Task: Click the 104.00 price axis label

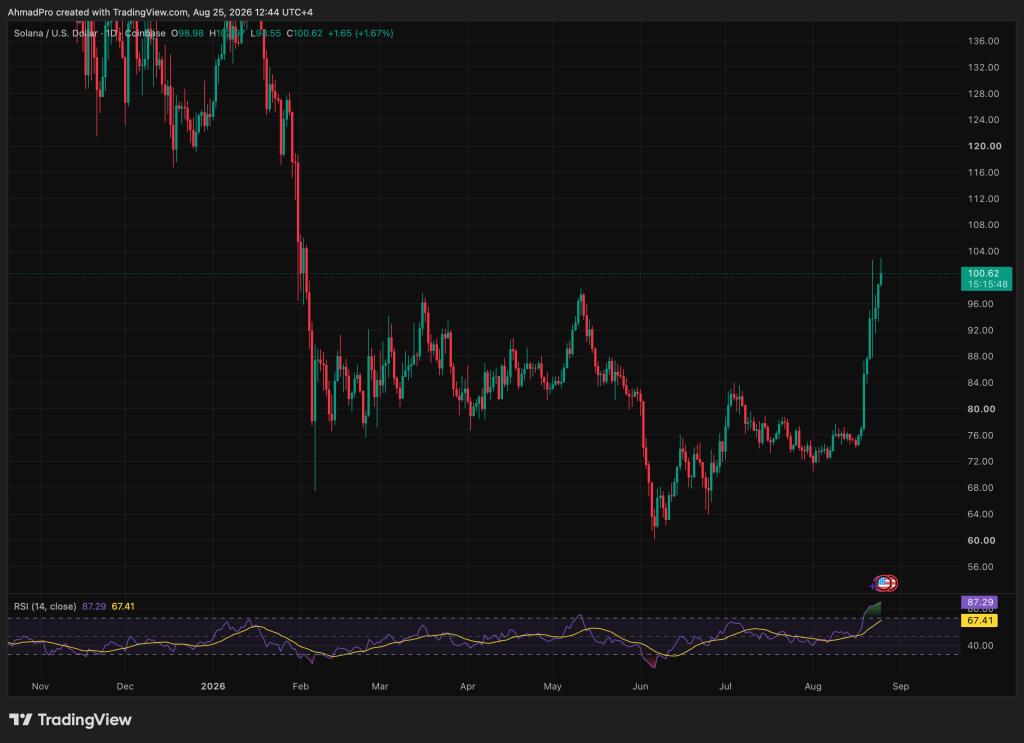Action: coord(983,251)
